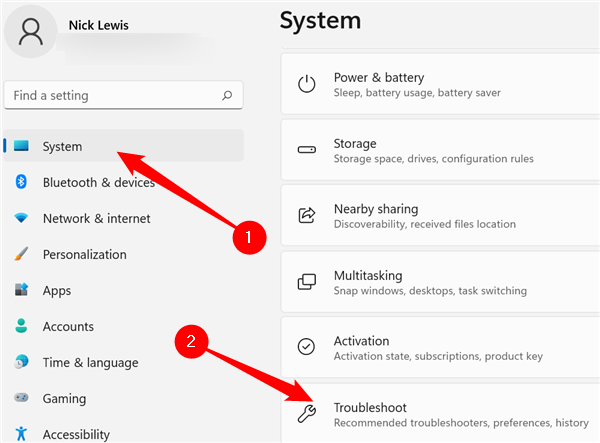This screenshot has width=600, height=443.
Task: Click the Nearby sharing icon
Action: pyautogui.click(x=307, y=215)
